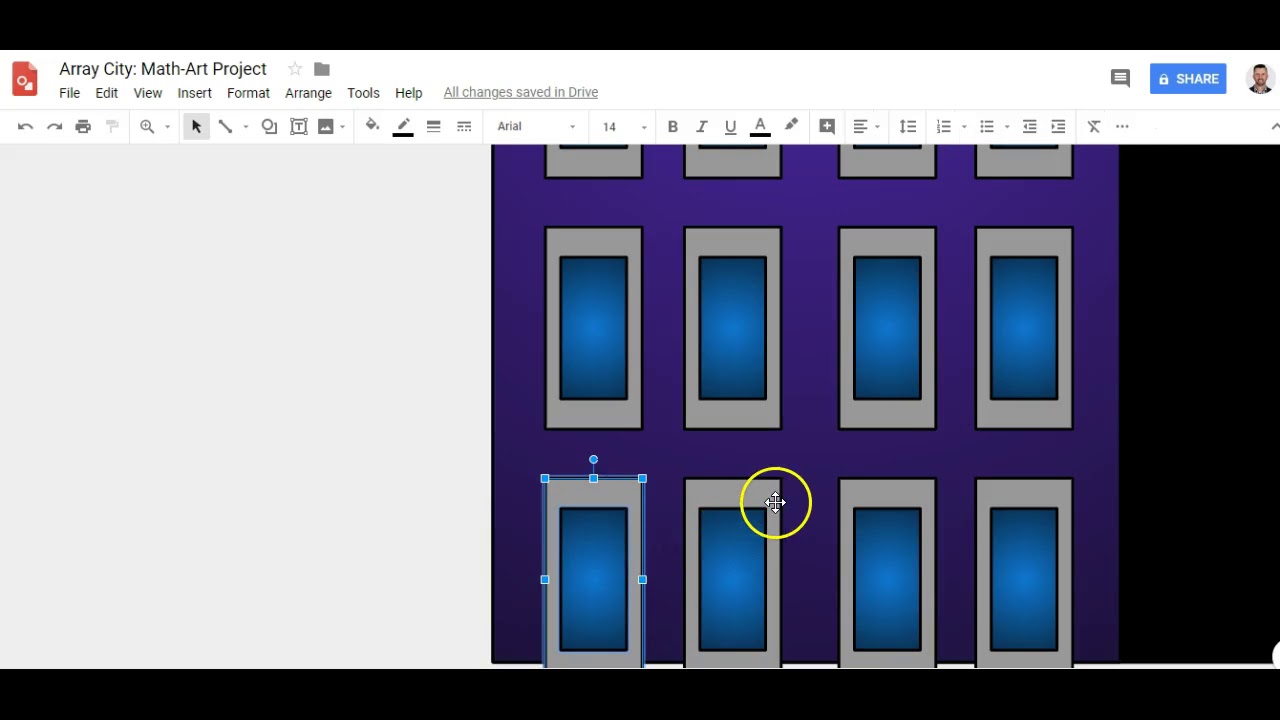
Task: Open the Insert menu
Action: pos(195,93)
